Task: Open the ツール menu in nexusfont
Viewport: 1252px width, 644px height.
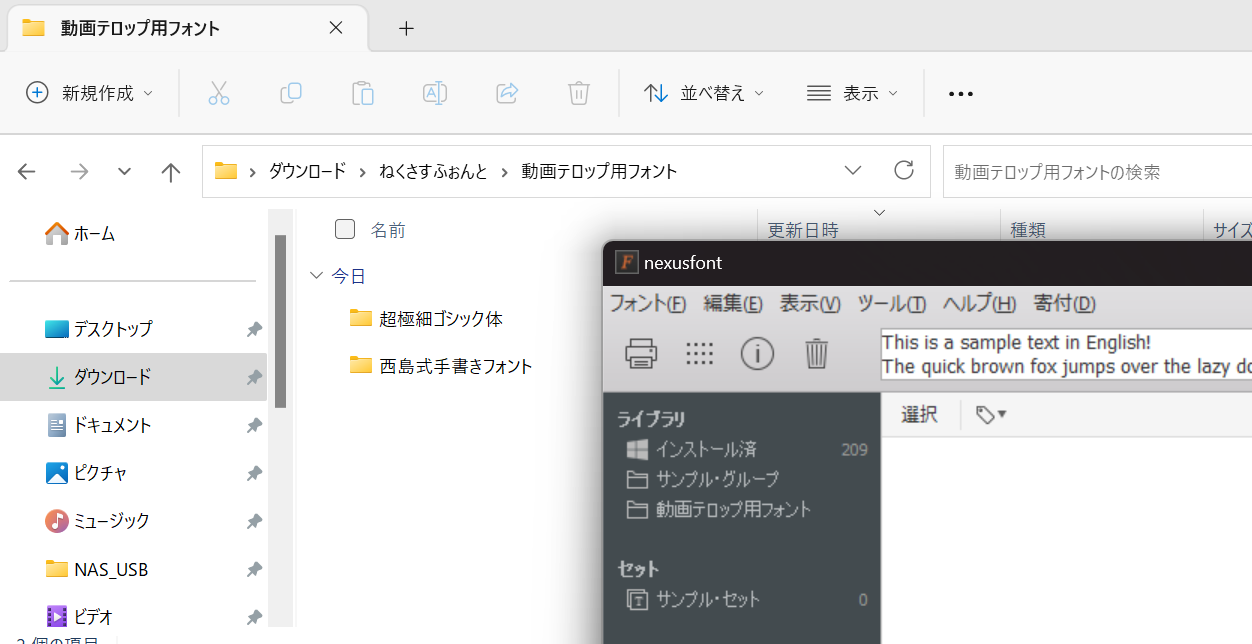Action: (x=891, y=303)
